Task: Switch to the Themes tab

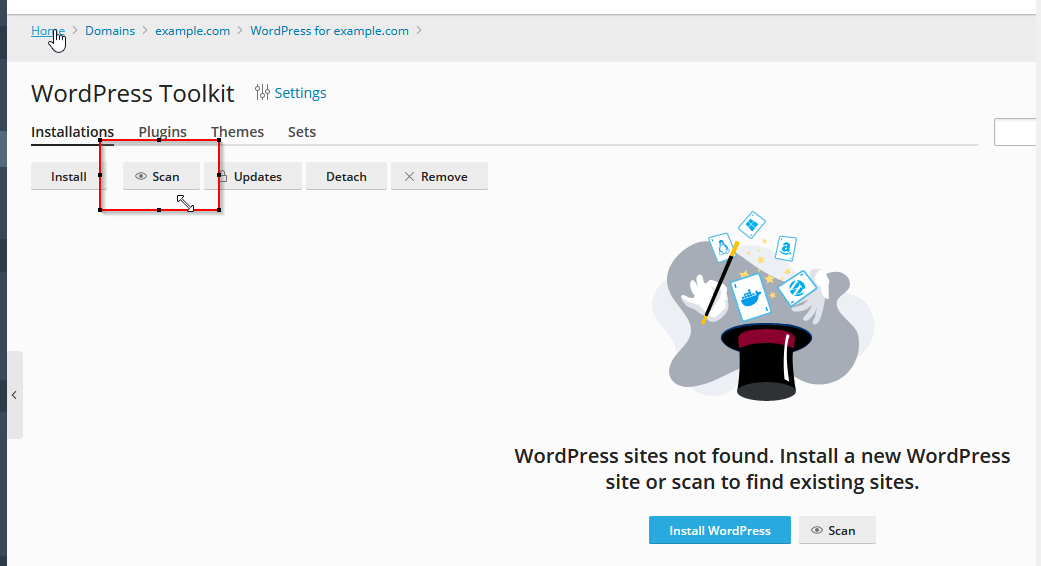Action: coord(237,132)
